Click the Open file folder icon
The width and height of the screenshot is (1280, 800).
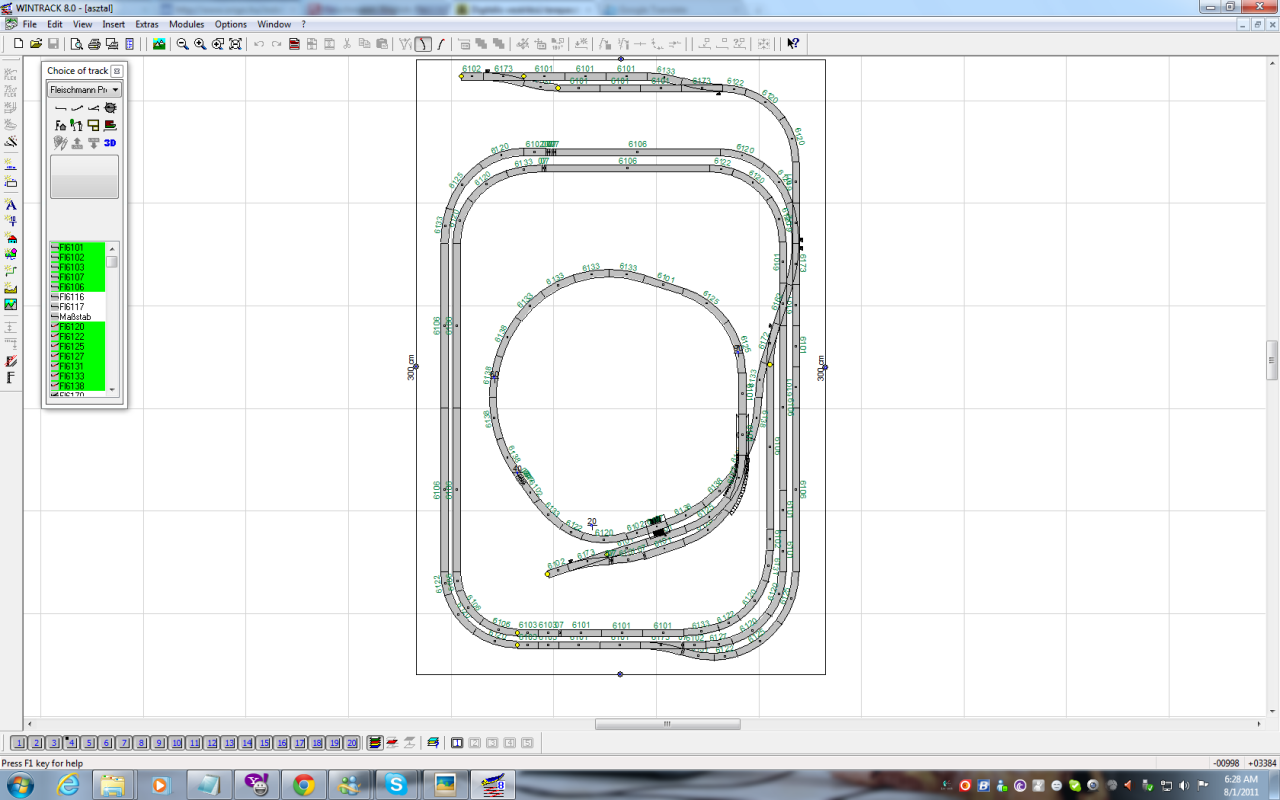point(36,44)
